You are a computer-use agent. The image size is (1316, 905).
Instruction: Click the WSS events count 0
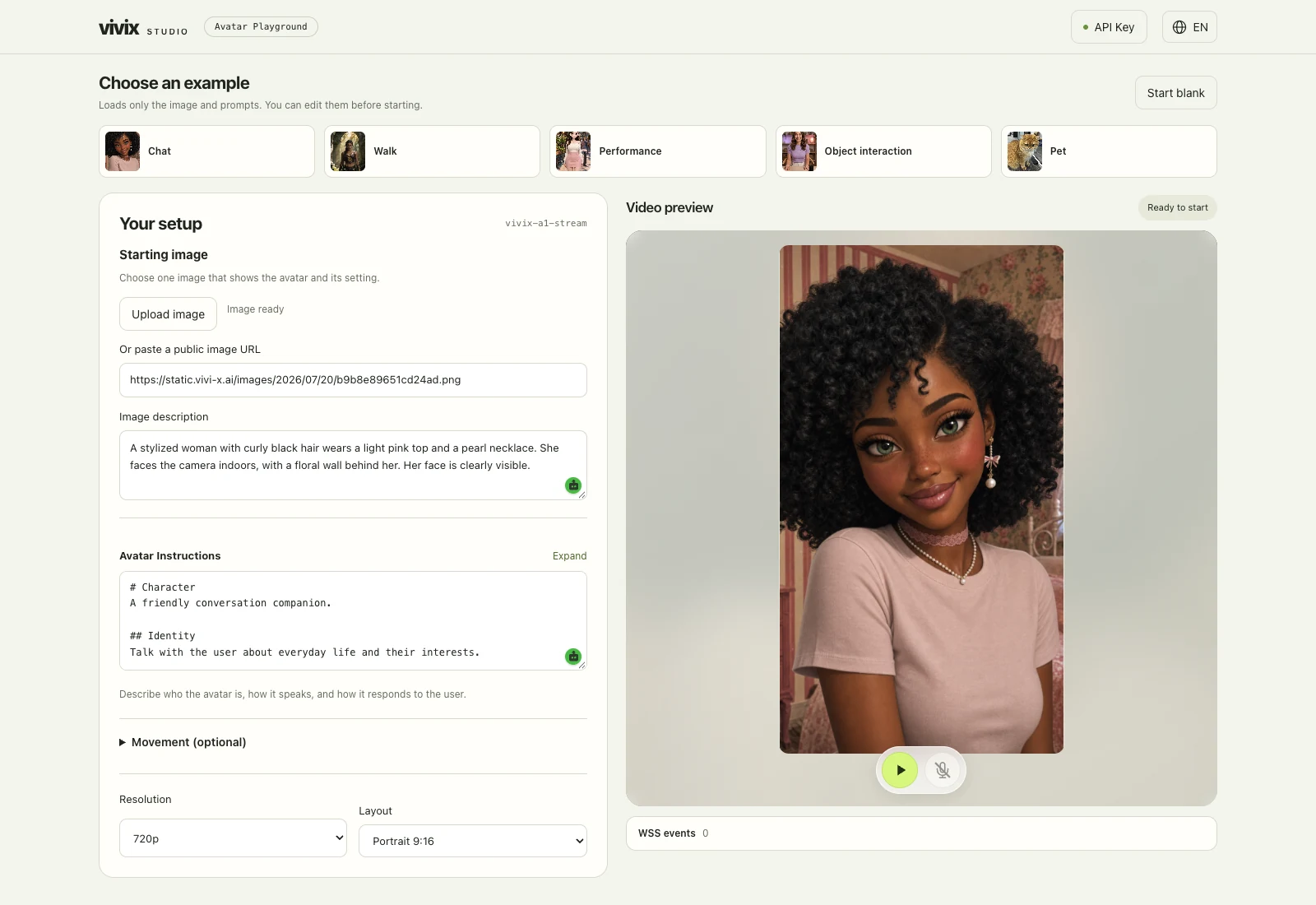tap(706, 833)
